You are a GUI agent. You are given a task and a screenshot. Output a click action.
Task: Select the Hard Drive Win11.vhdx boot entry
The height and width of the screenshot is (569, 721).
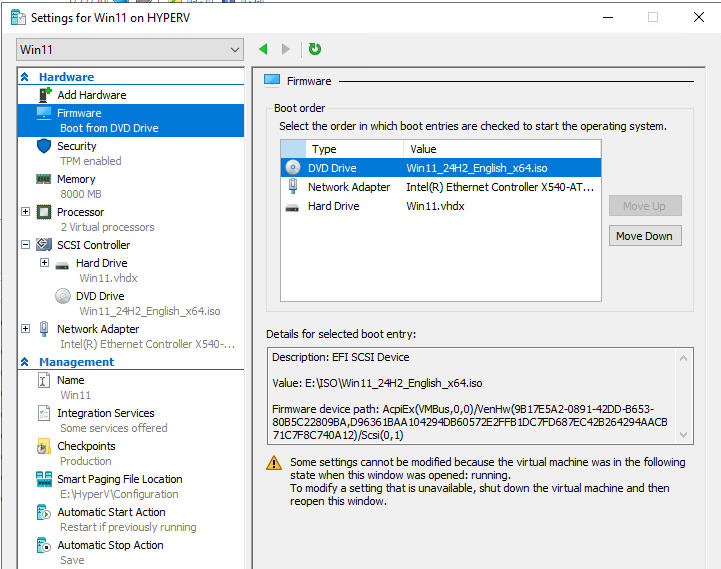[441, 206]
